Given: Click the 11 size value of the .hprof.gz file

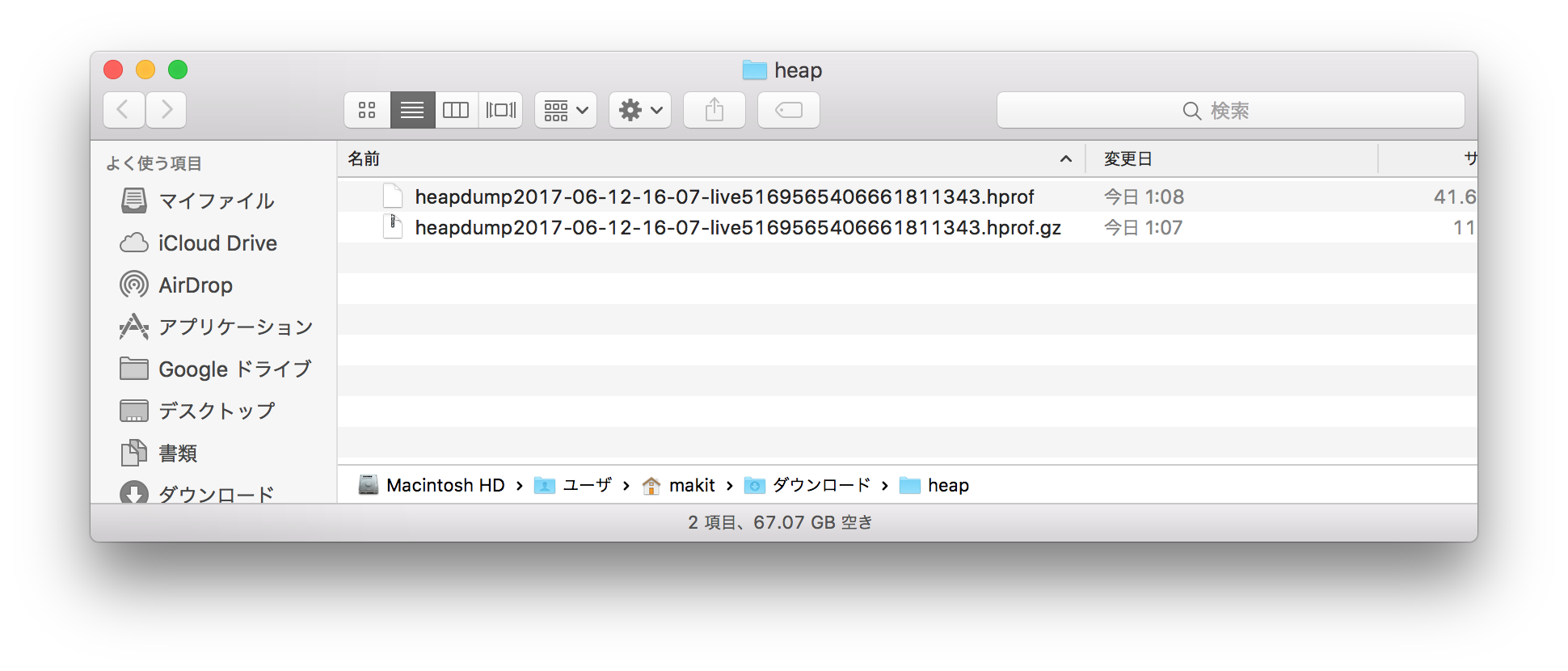Looking at the screenshot, I should (x=1464, y=227).
